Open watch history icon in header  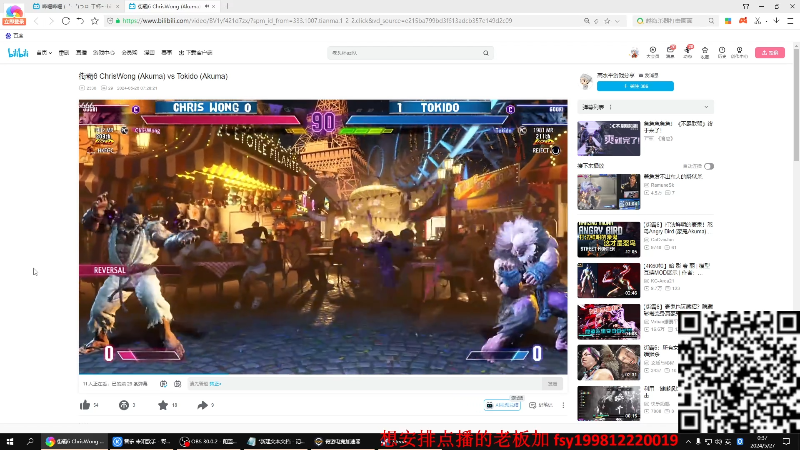(x=722, y=52)
